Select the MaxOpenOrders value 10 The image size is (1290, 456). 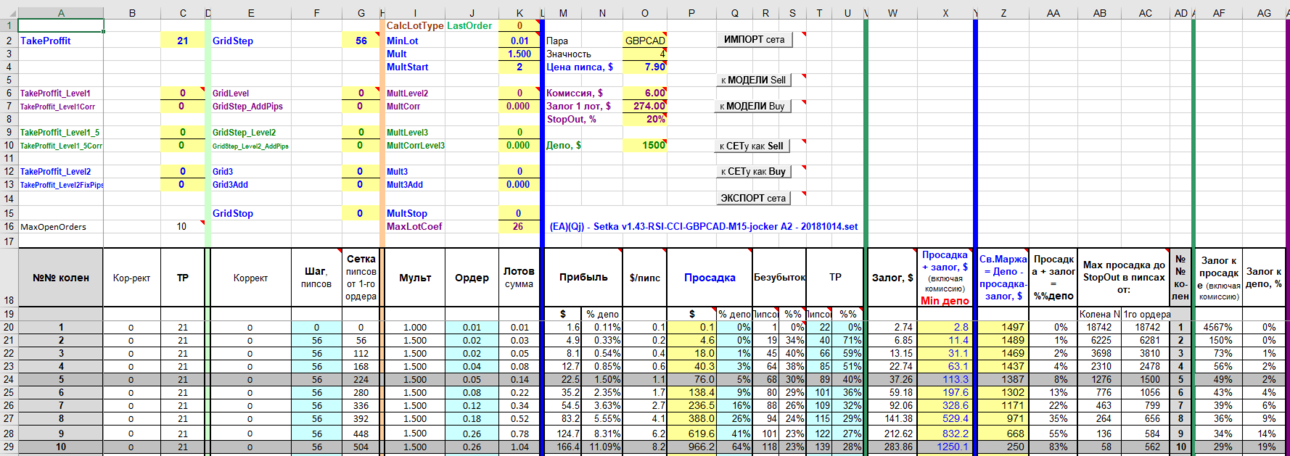[182, 227]
